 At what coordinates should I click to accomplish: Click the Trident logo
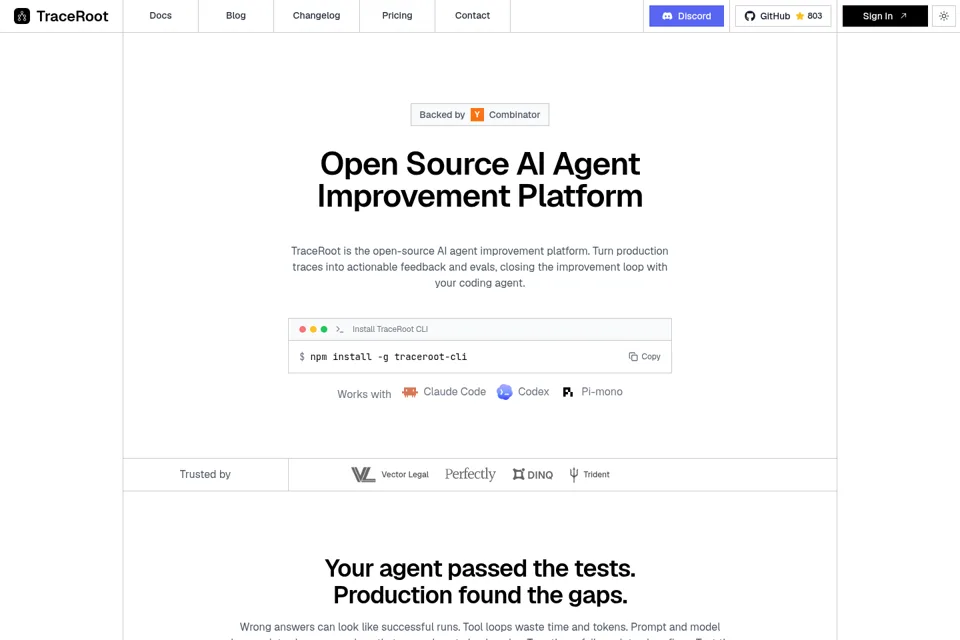point(590,475)
